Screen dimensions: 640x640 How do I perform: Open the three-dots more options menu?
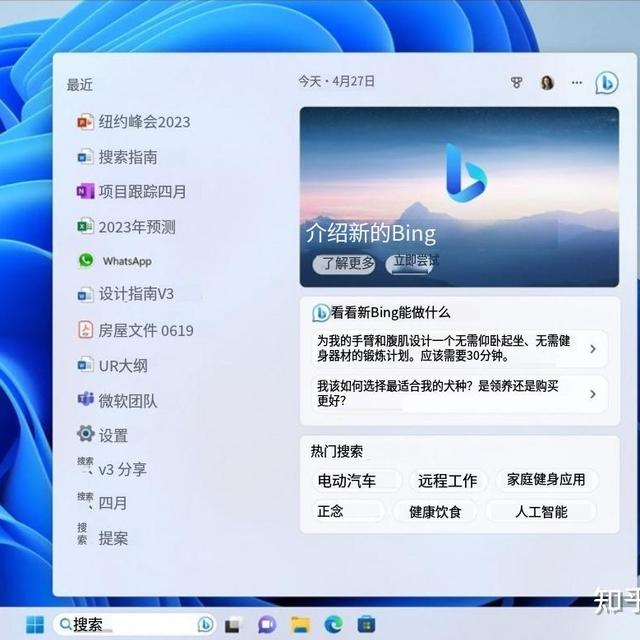pos(577,83)
